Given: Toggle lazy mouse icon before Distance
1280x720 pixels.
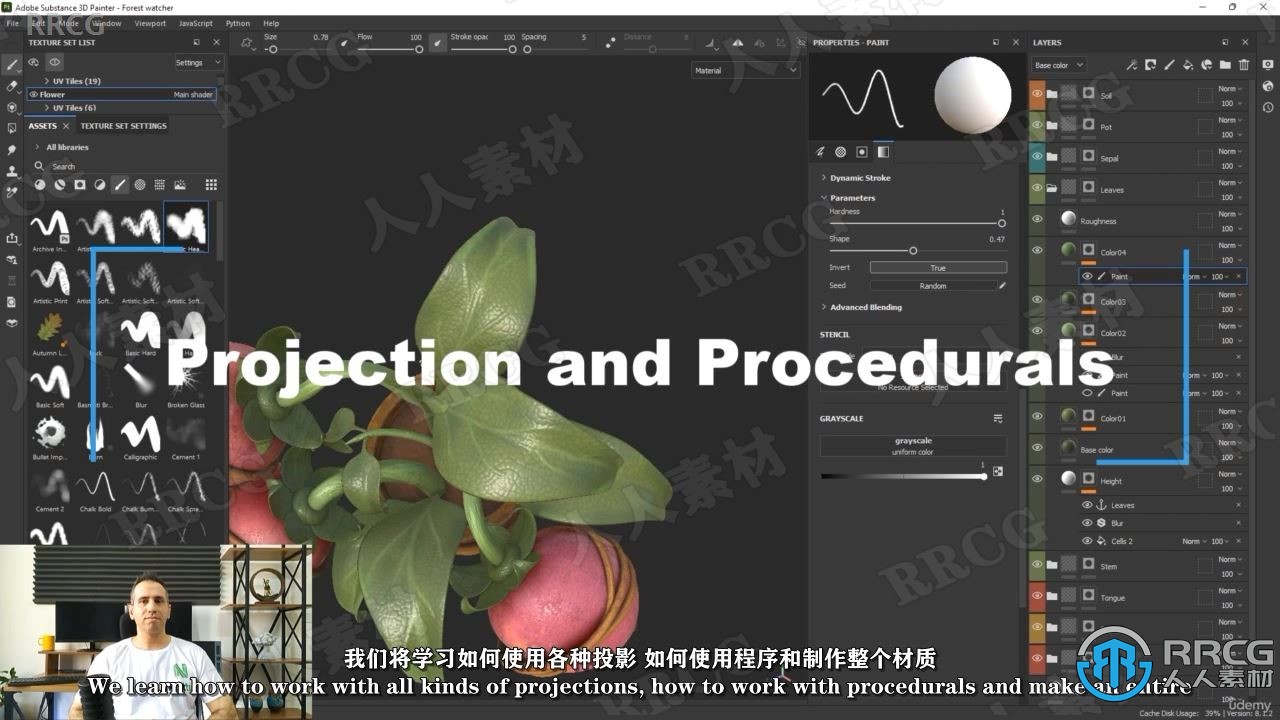Looking at the screenshot, I should coord(610,43).
